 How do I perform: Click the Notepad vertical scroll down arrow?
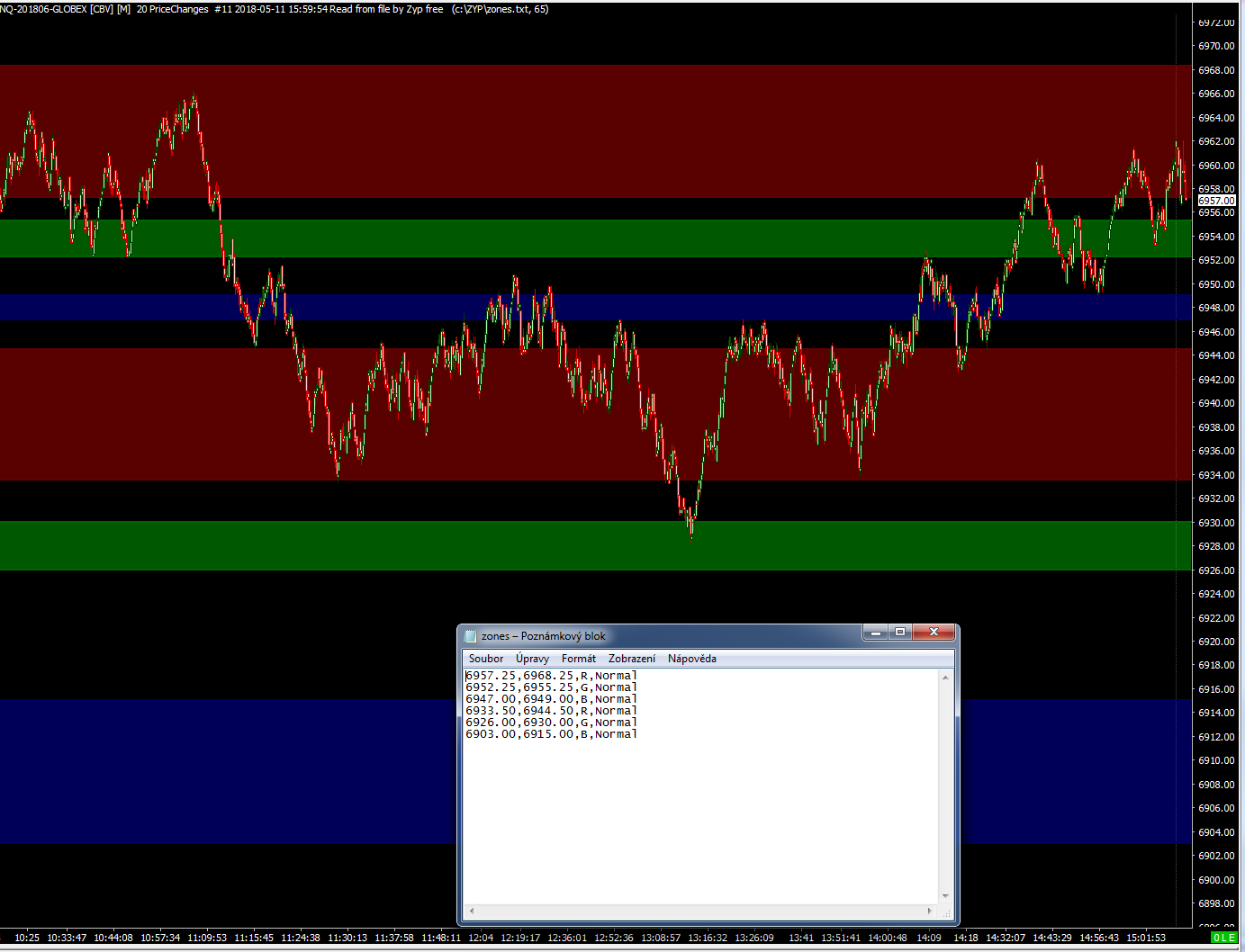[945, 896]
